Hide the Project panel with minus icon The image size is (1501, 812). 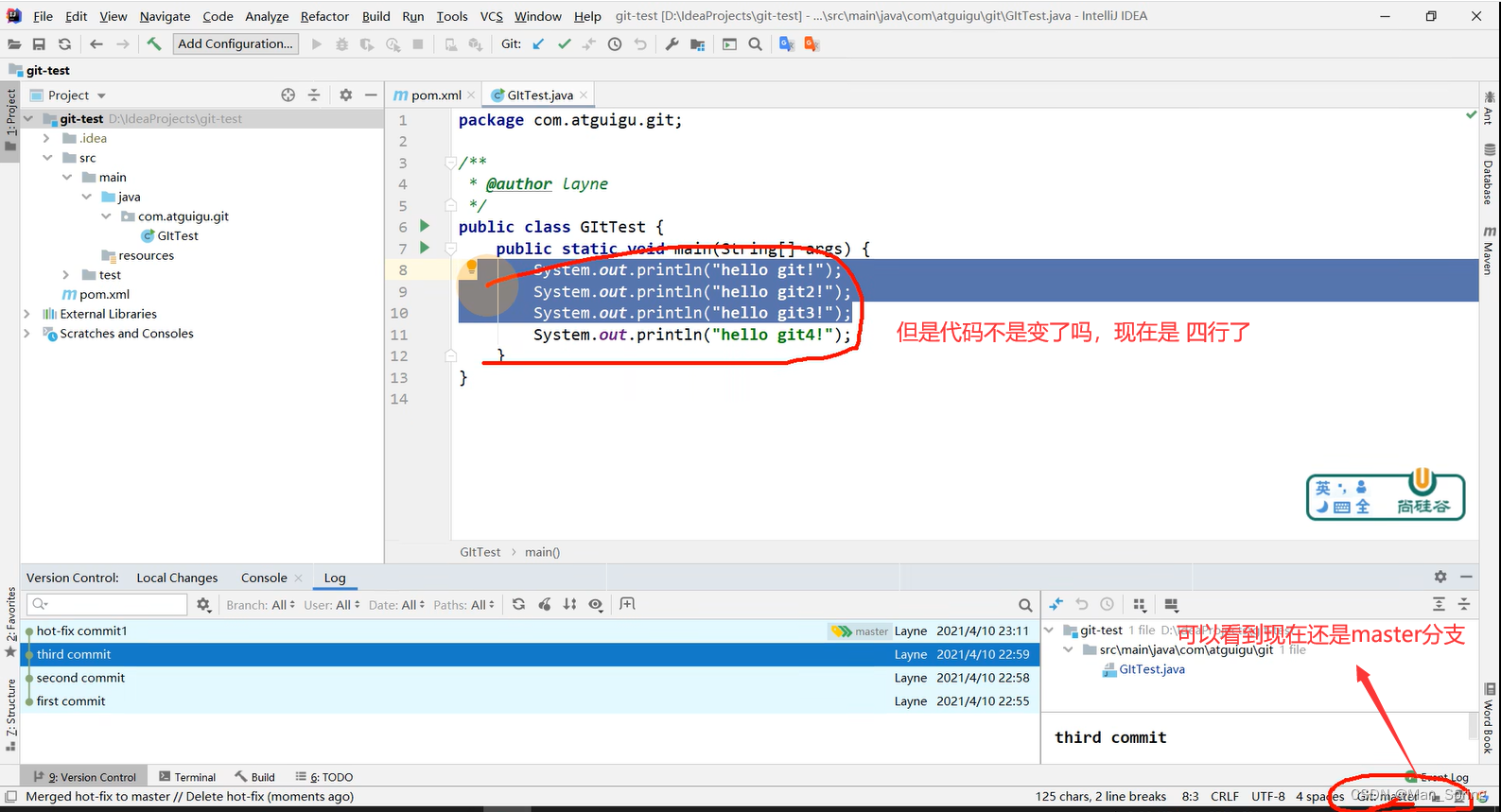(x=371, y=95)
